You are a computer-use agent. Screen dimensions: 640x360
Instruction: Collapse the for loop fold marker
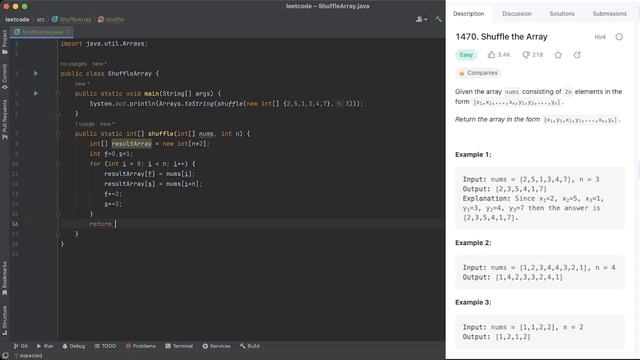point(58,164)
